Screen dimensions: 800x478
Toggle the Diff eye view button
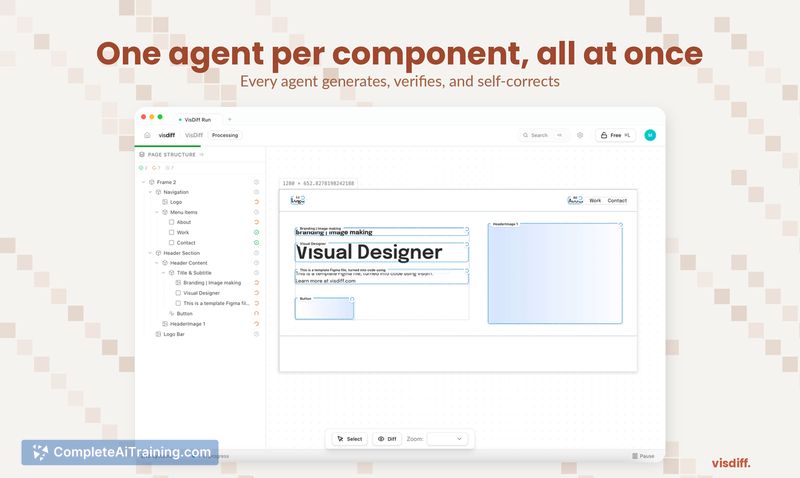pos(387,439)
